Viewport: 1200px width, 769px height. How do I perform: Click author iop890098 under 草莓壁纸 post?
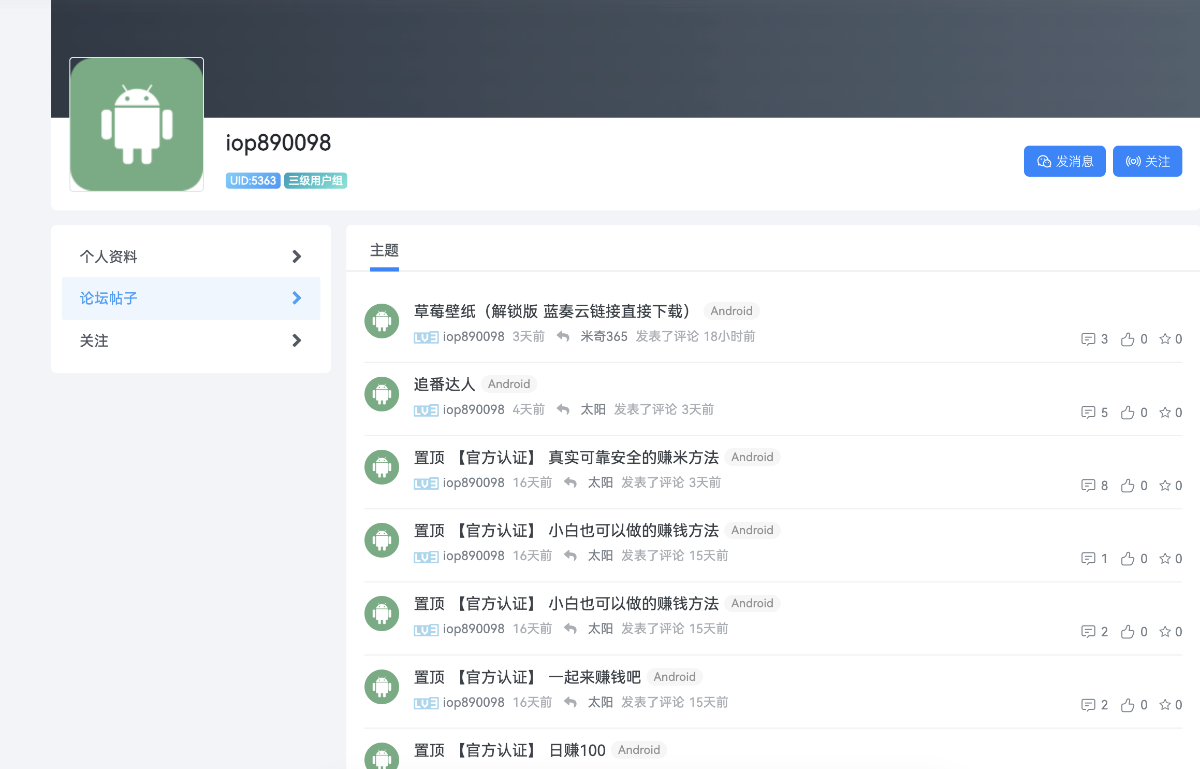coord(474,337)
